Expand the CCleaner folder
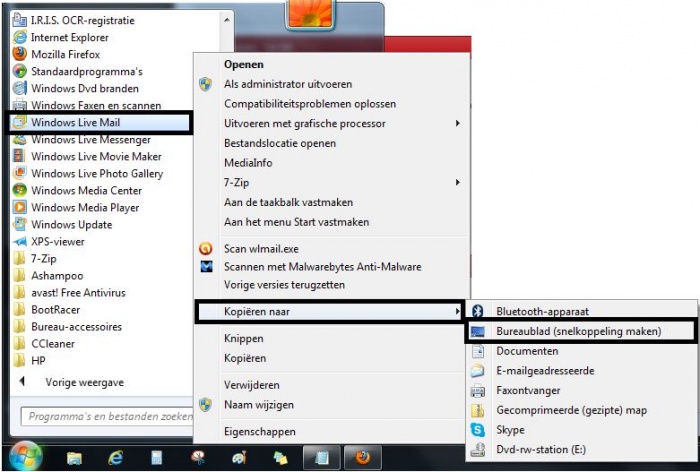 click(x=44, y=343)
